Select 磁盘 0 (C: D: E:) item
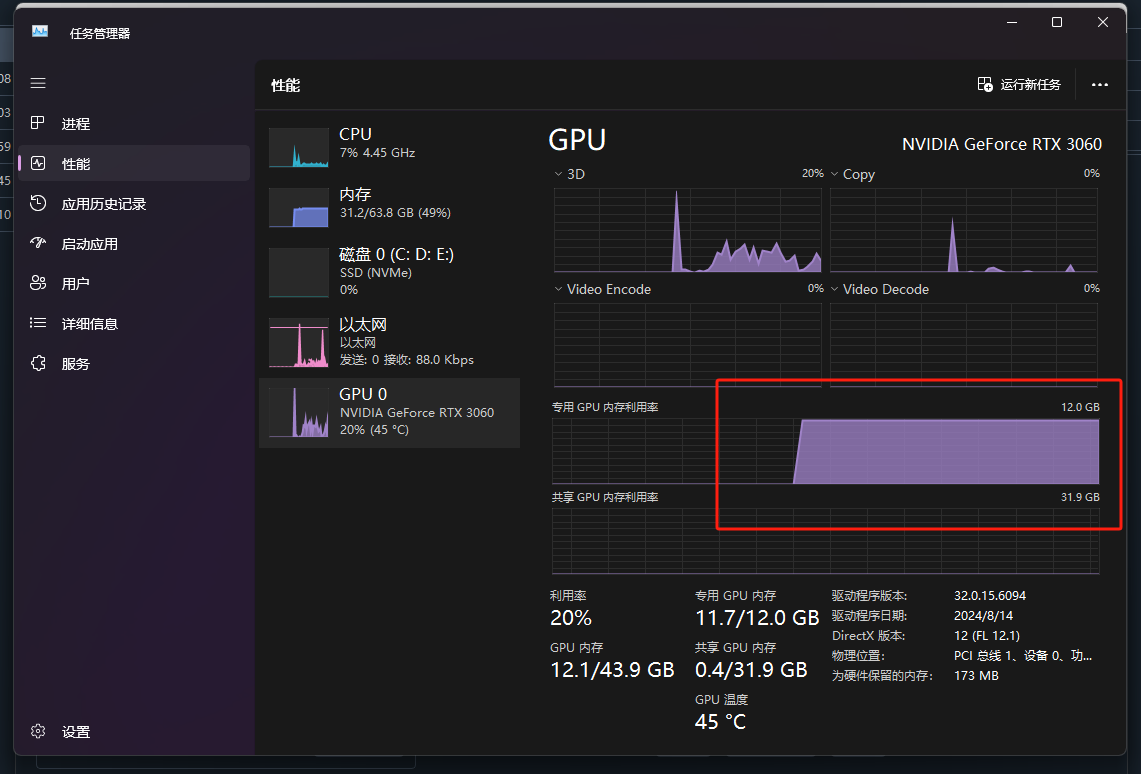This screenshot has height=774, width=1141. click(x=389, y=272)
